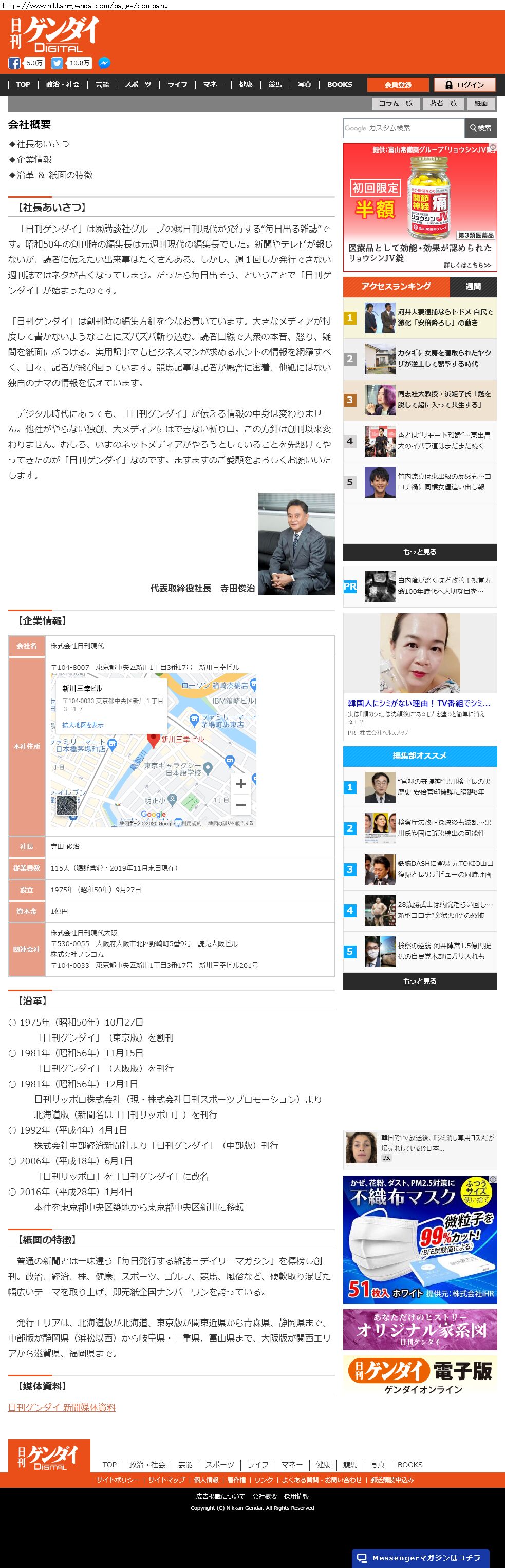Image resolution: width=505 pixels, height=1568 pixels.
Task: Open the 芸能 menu item
Action: [x=102, y=85]
